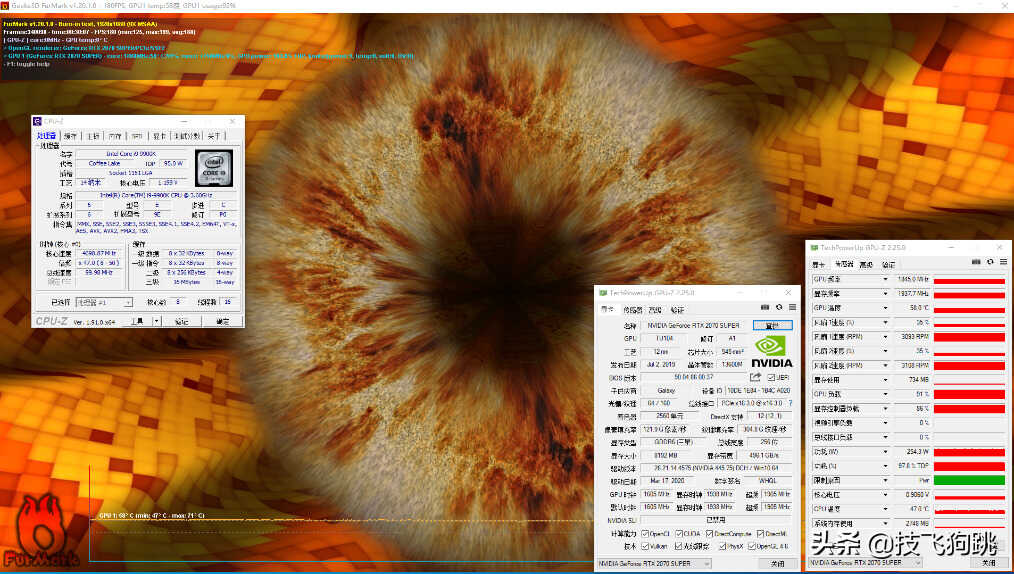Toggle the DirectML checkbox
The width and height of the screenshot is (1014, 574).
coord(760,534)
